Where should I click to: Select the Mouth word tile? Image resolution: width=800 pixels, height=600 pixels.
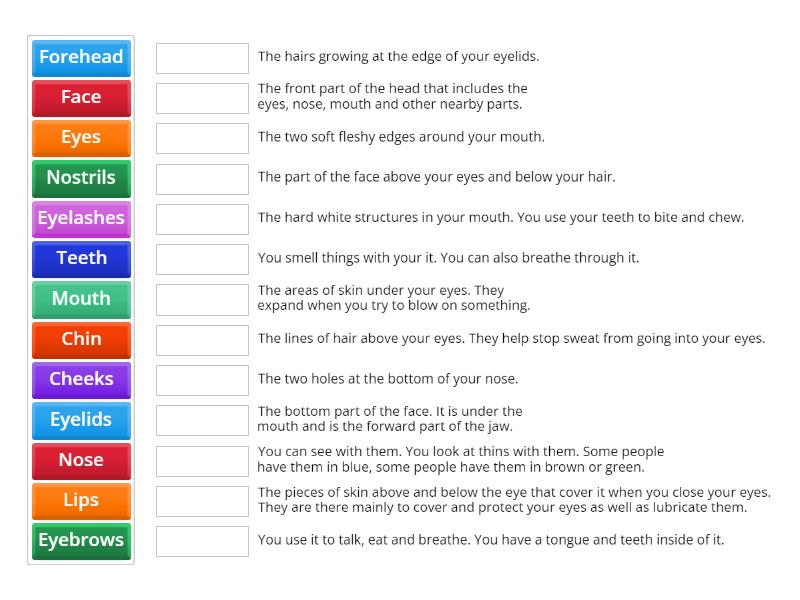[80, 299]
